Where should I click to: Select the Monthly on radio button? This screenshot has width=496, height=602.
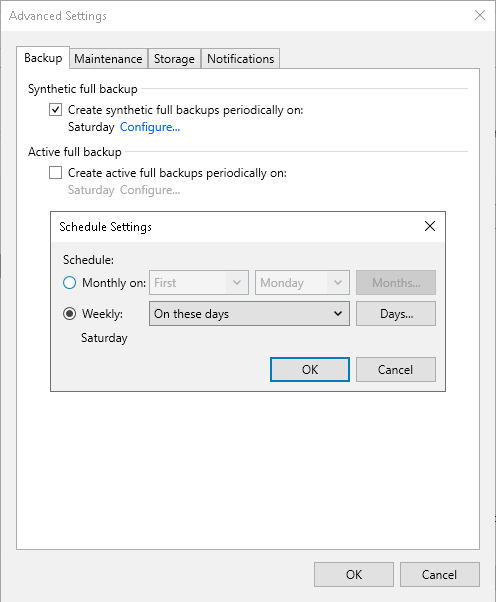(69, 283)
